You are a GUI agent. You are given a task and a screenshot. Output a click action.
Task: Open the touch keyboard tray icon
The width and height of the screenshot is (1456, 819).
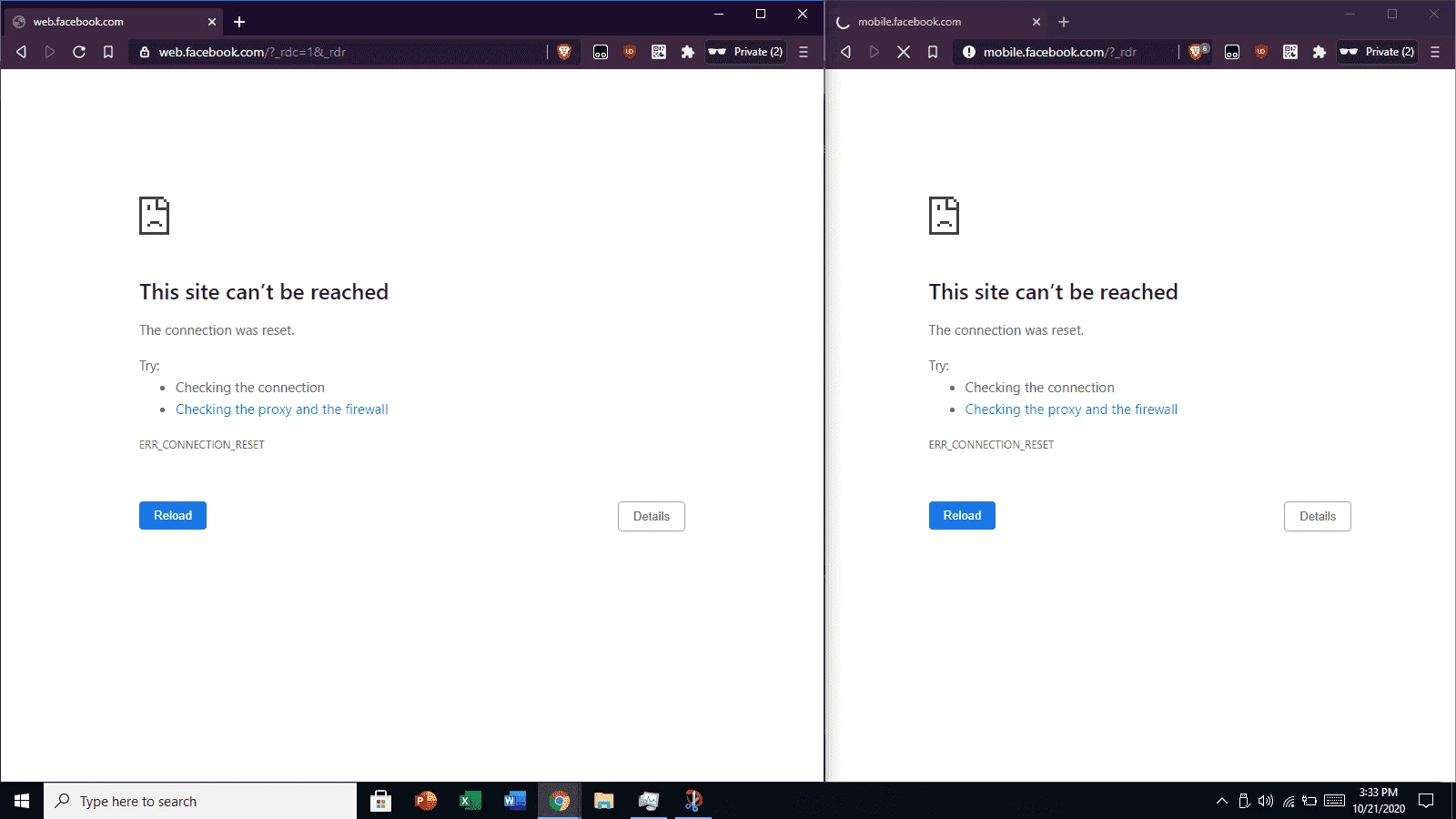point(1335,801)
